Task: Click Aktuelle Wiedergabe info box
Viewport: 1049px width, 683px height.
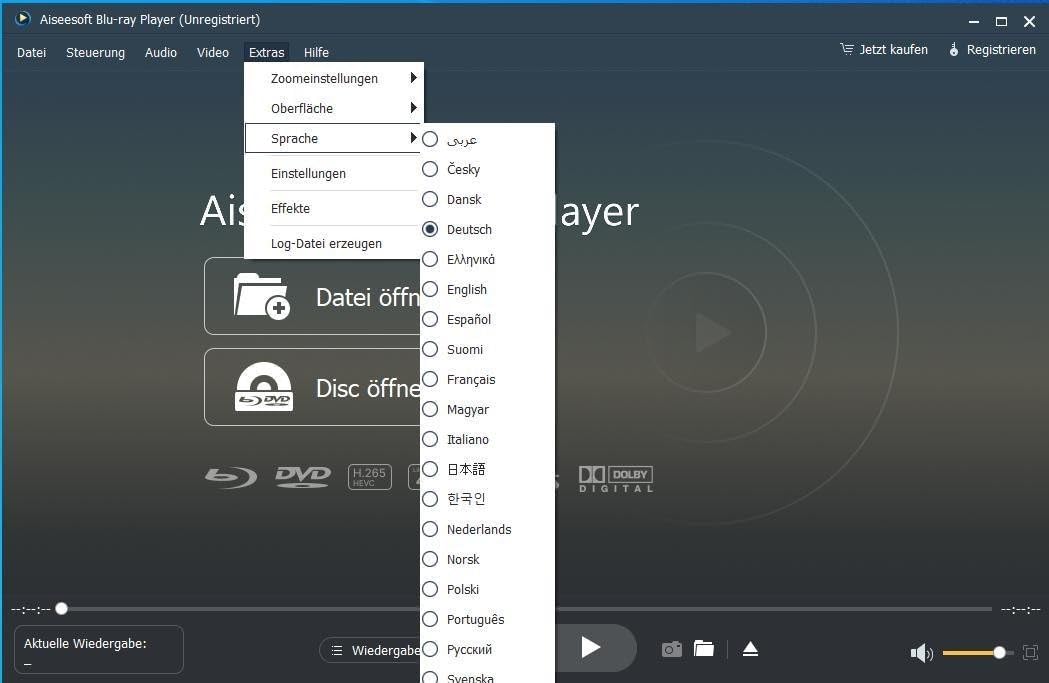Action: (x=98, y=650)
